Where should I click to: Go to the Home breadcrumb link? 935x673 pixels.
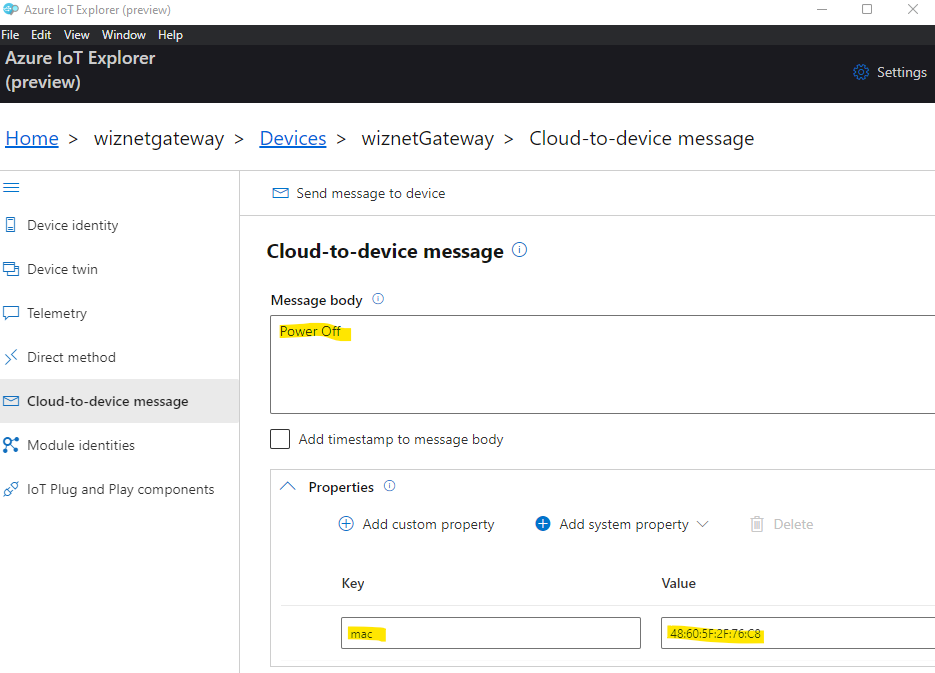(32, 138)
